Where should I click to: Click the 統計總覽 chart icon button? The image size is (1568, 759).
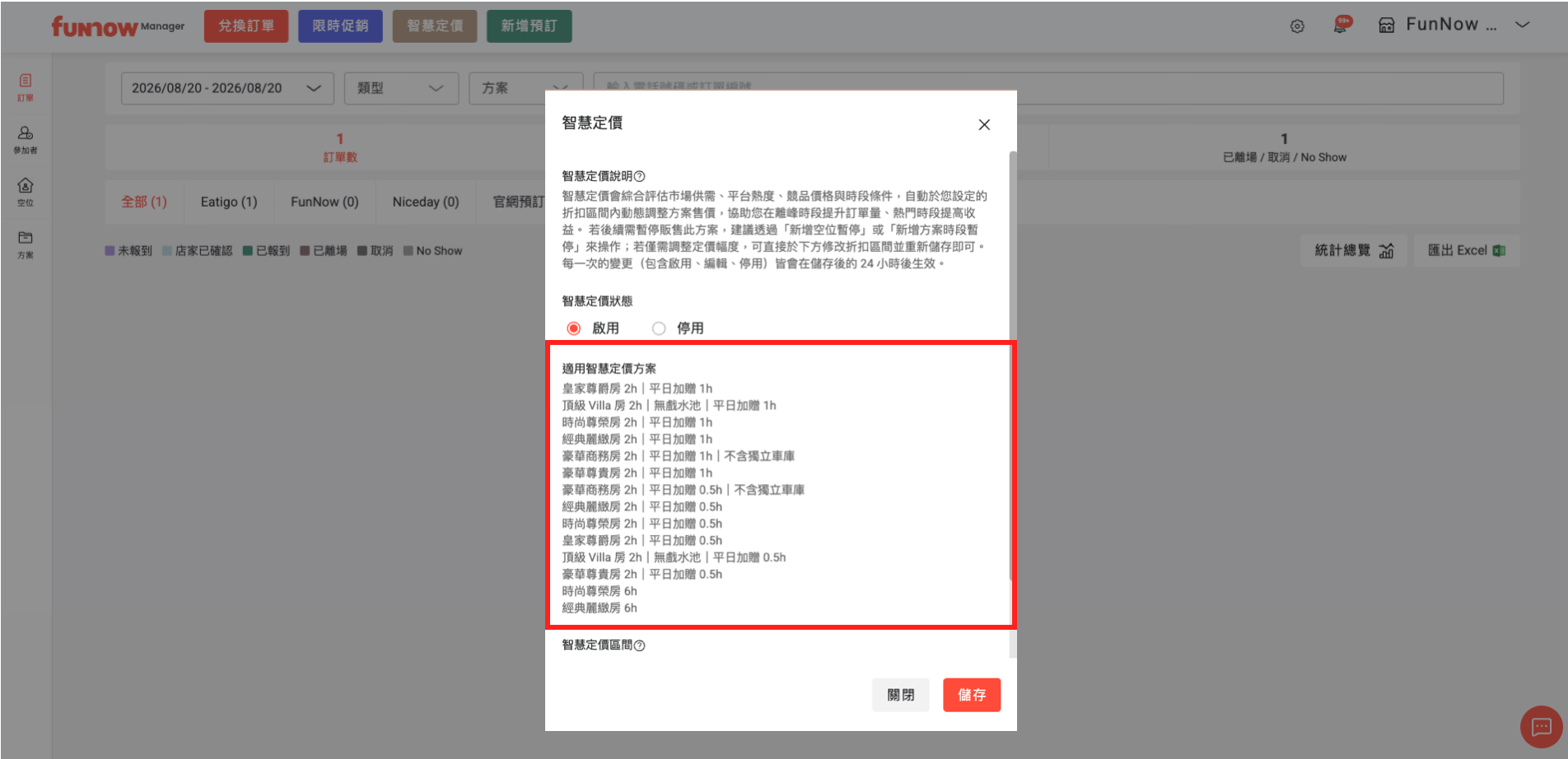coord(1354,250)
